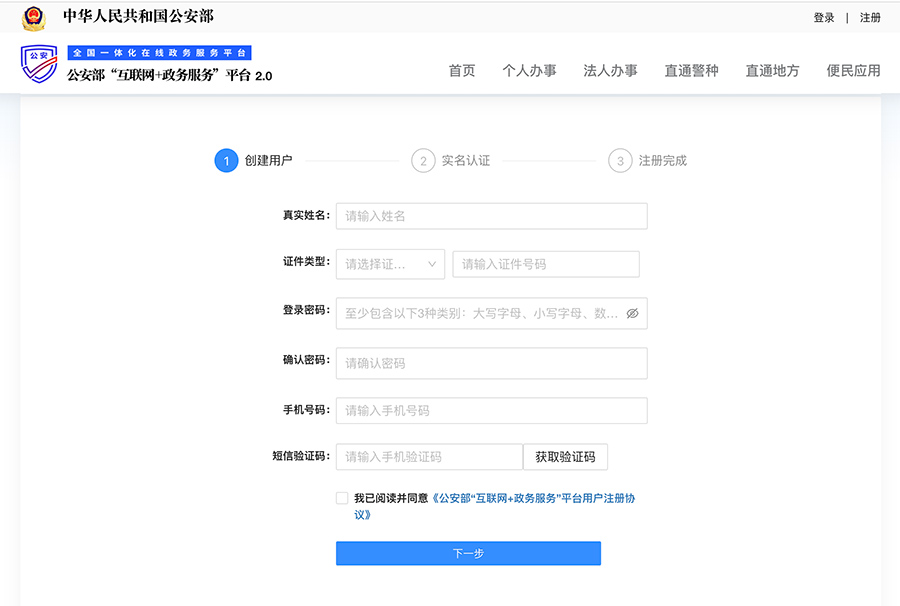The height and width of the screenshot is (606, 900).
Task: Check the 我已阅读并同意 agreement checkbox
Action: (x=343, y=498)
